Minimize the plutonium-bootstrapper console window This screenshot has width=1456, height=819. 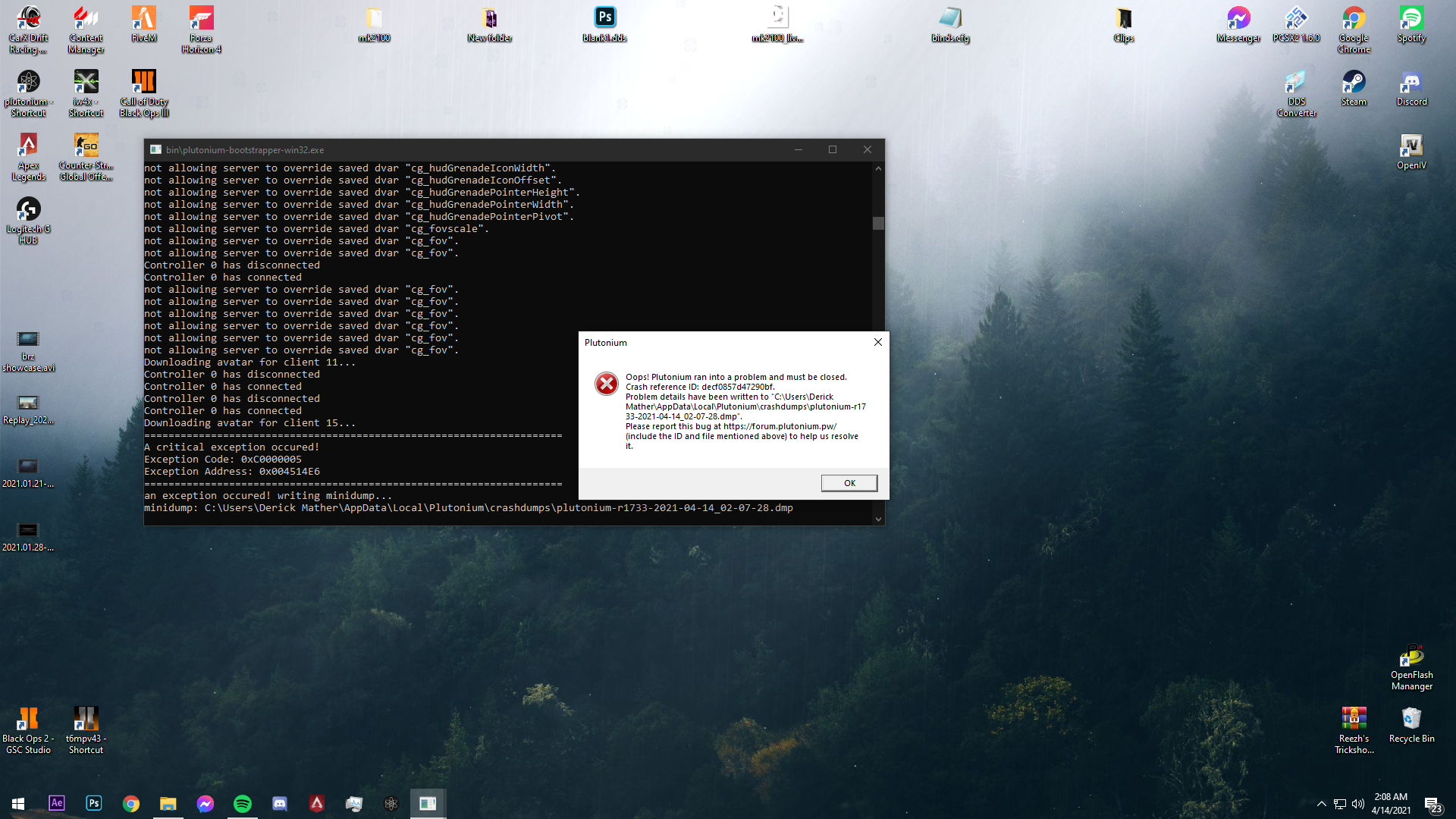pos(799,149)
